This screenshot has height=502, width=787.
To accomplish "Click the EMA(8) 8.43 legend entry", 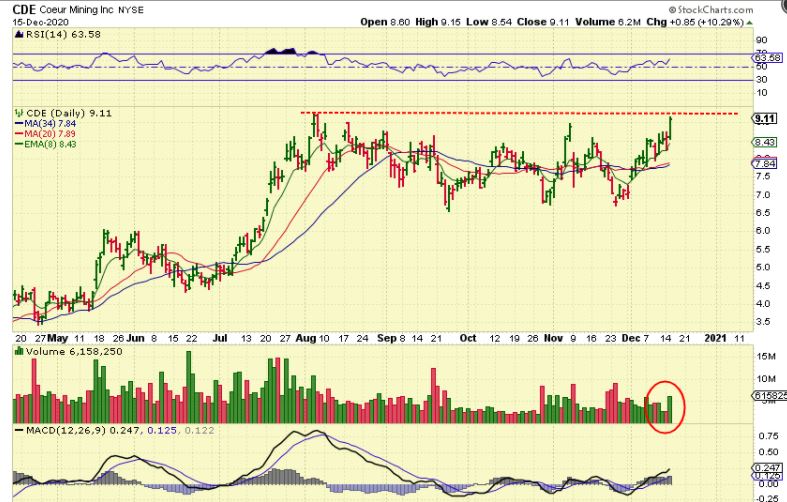I will (x=50, y=144).
